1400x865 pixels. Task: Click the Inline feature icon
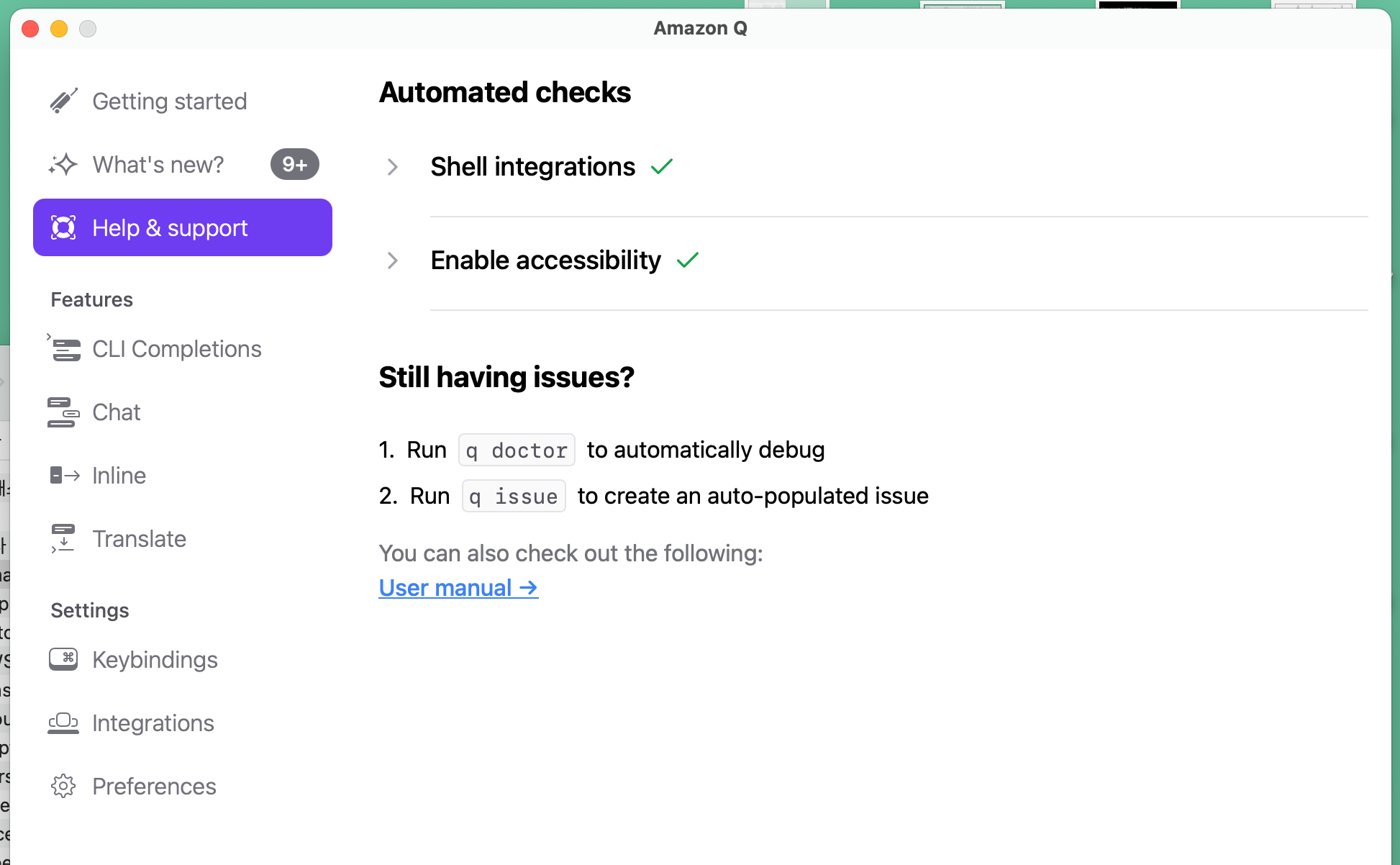tap(64, 476)
